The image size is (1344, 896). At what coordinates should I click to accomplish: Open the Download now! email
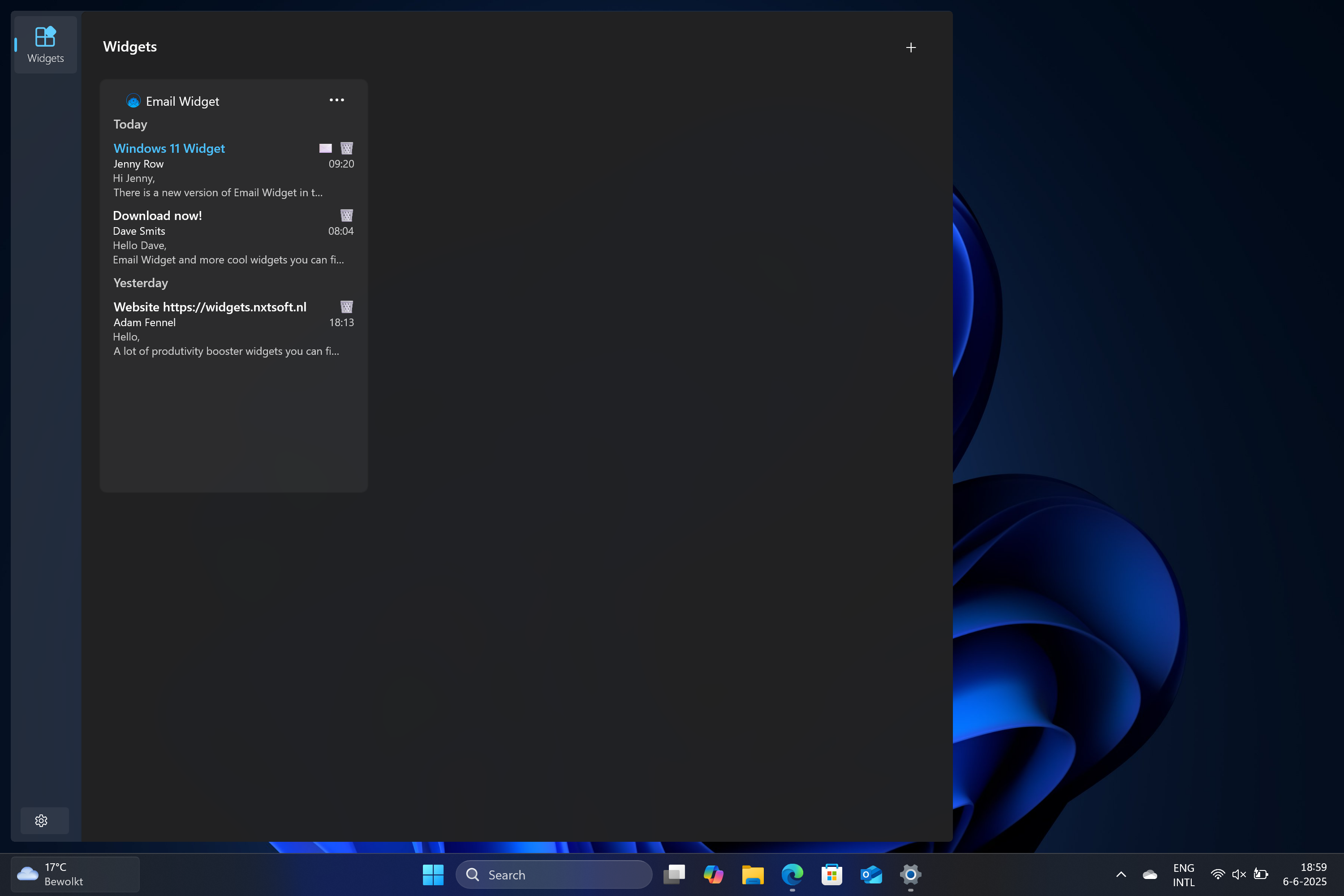pos(157,216)
